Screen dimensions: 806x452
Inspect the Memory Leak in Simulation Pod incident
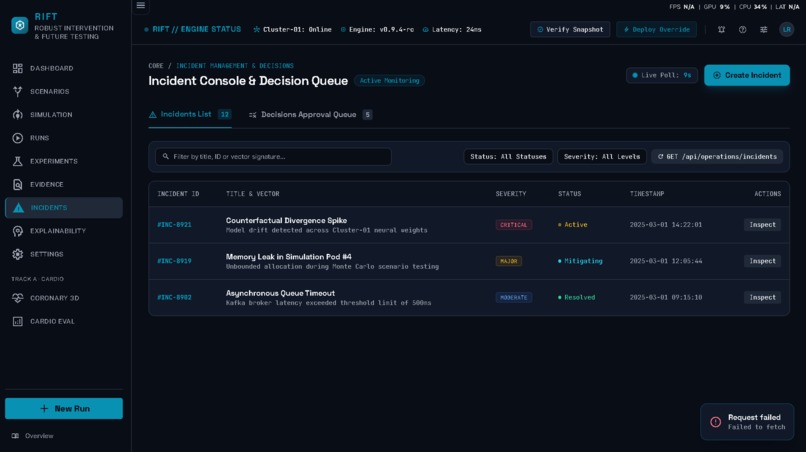[x=762, y=261]
